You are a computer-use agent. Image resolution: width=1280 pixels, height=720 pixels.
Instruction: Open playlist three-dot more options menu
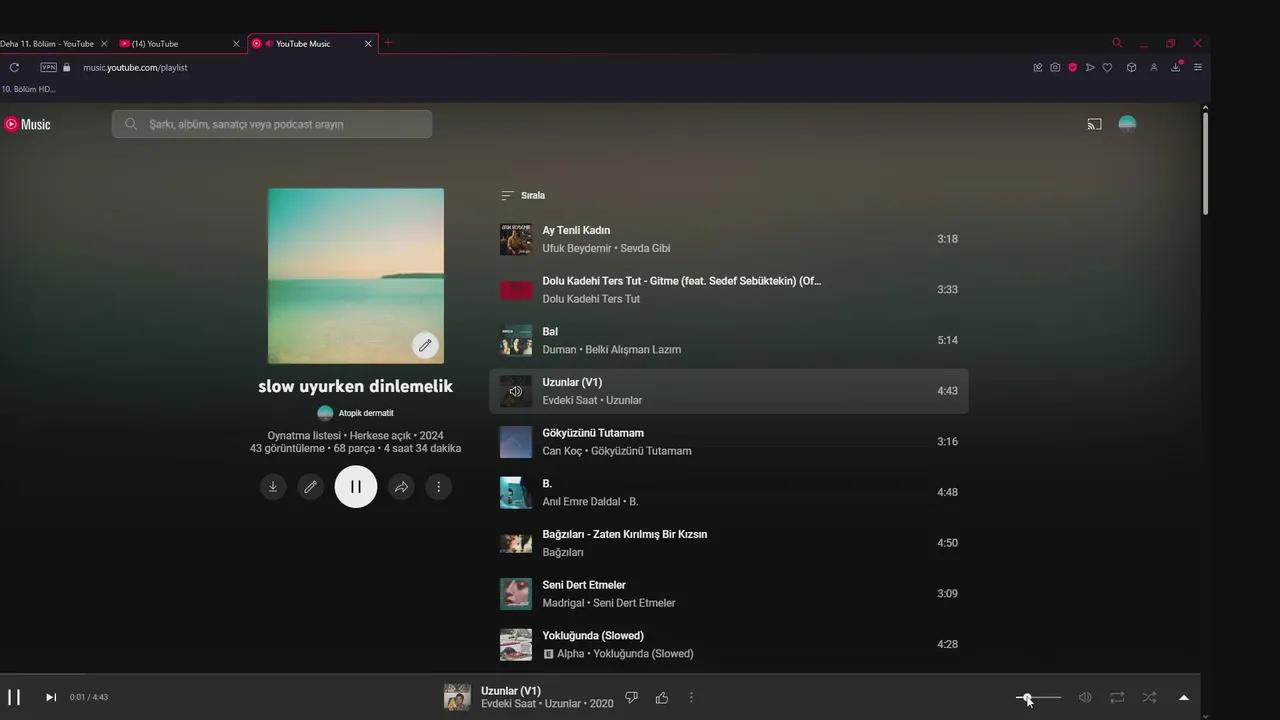tap(438, 487)
